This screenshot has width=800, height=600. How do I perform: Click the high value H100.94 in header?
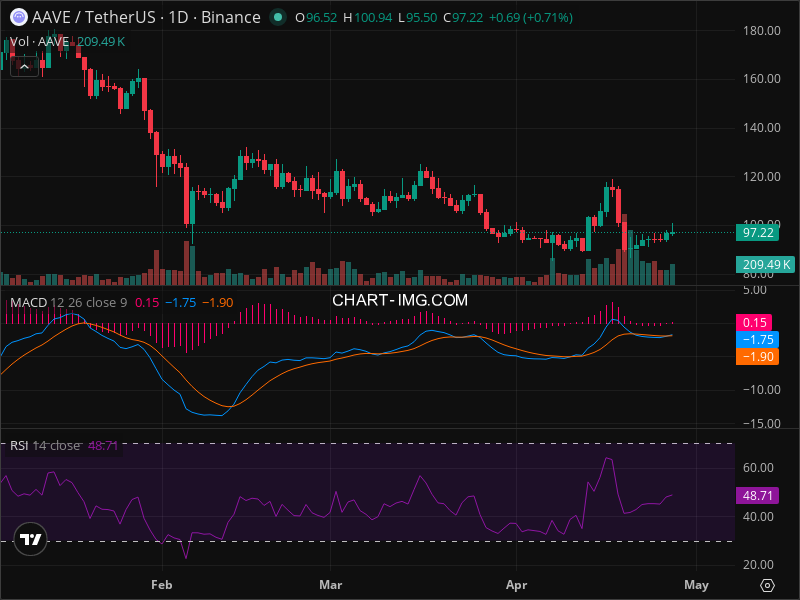pyautogui.click(x=367, y=18)
